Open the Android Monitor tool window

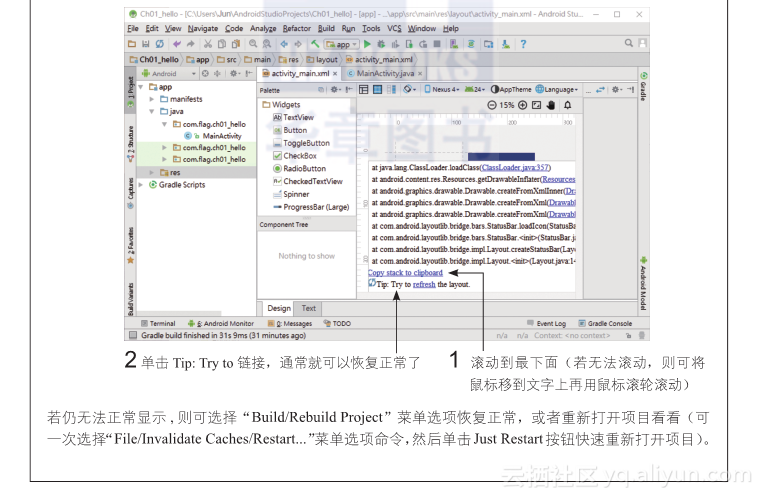tap(221, 324)
